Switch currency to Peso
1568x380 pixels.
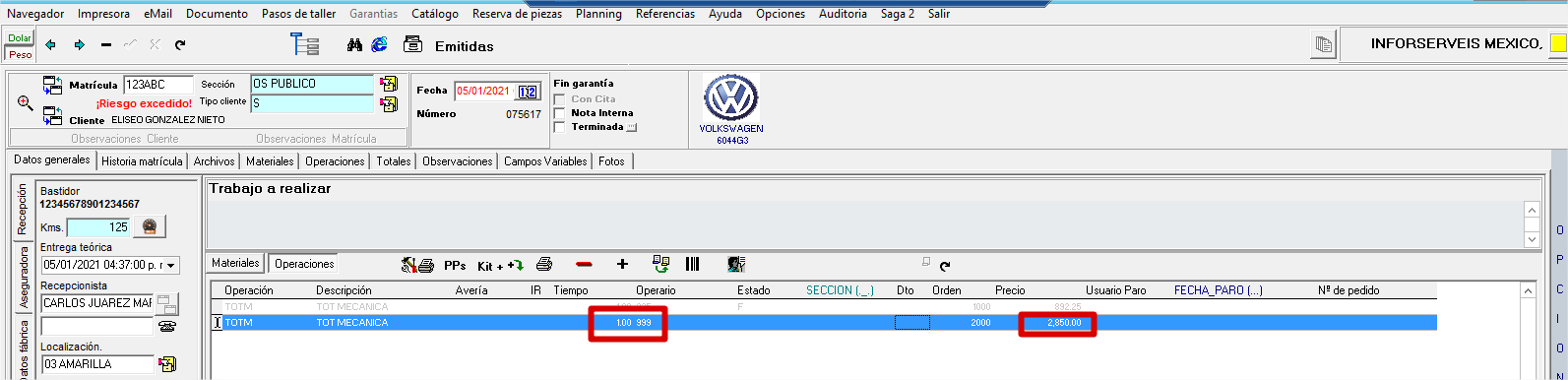point(20,54)
